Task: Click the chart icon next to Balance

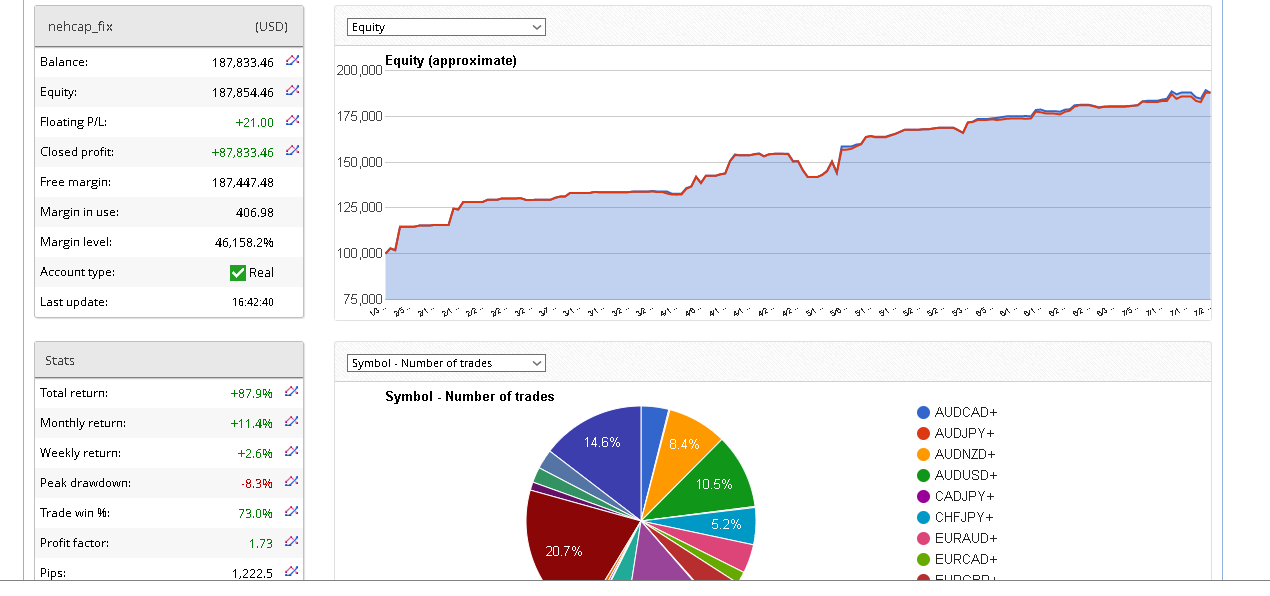Action: click(292, 61)
